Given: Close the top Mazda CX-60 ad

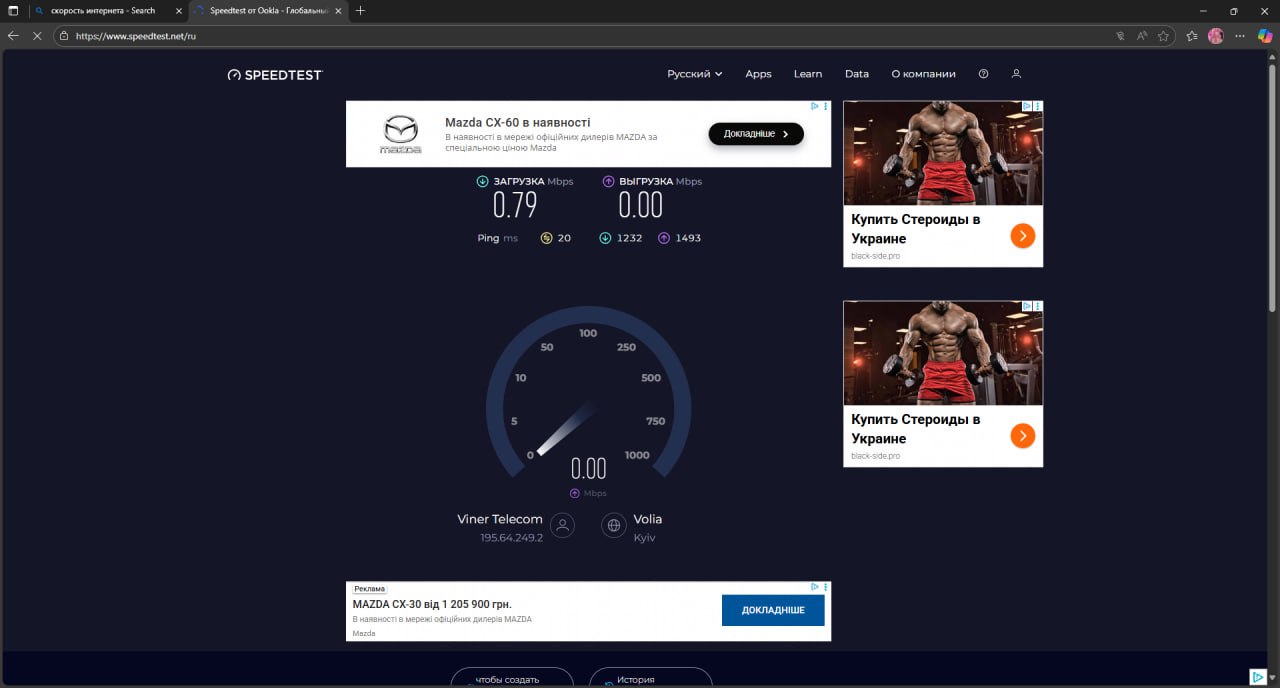Looking at the screenshot, I should point(825,106).
